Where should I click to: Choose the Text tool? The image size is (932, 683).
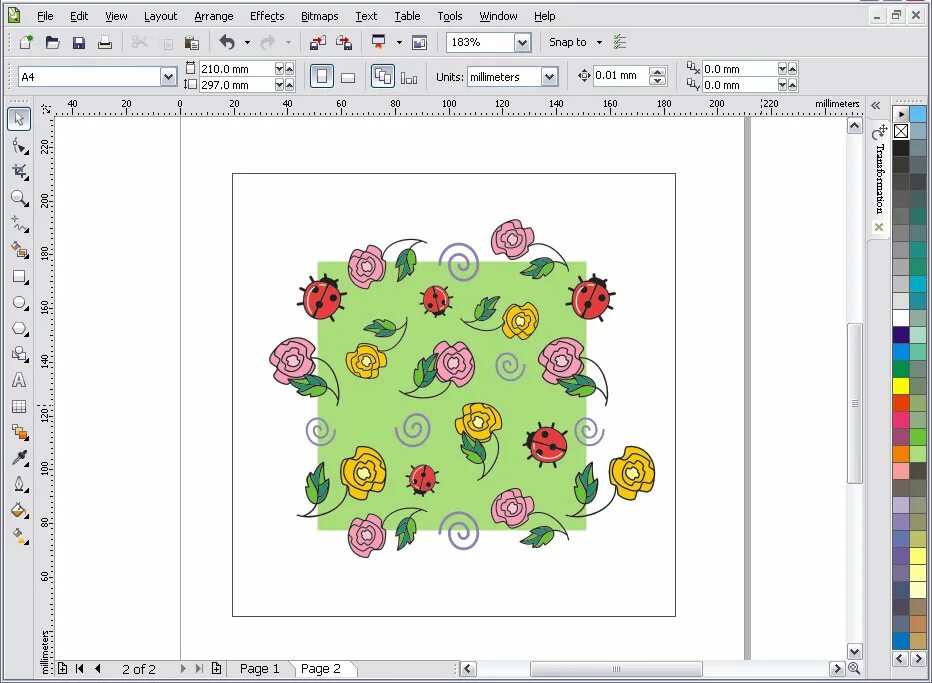tap(19, 380)
